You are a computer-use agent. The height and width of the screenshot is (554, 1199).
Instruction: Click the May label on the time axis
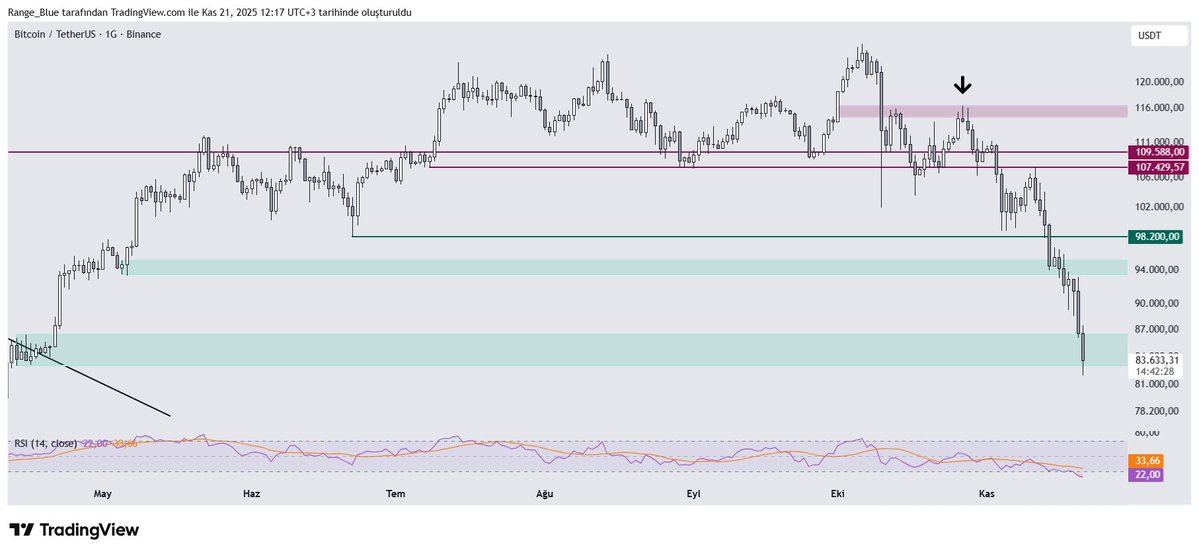(103, 494)
